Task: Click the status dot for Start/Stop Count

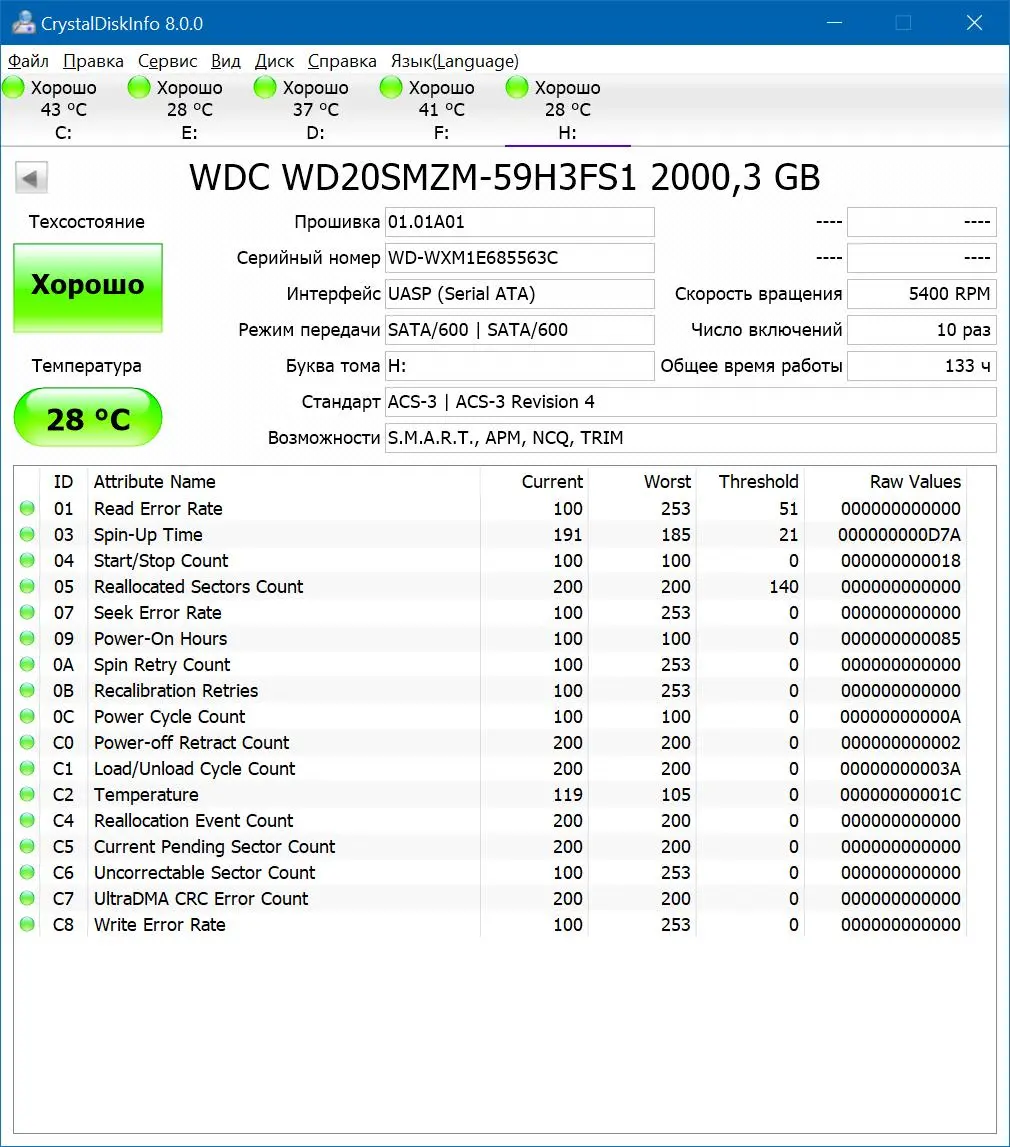Action: (27, 560)
